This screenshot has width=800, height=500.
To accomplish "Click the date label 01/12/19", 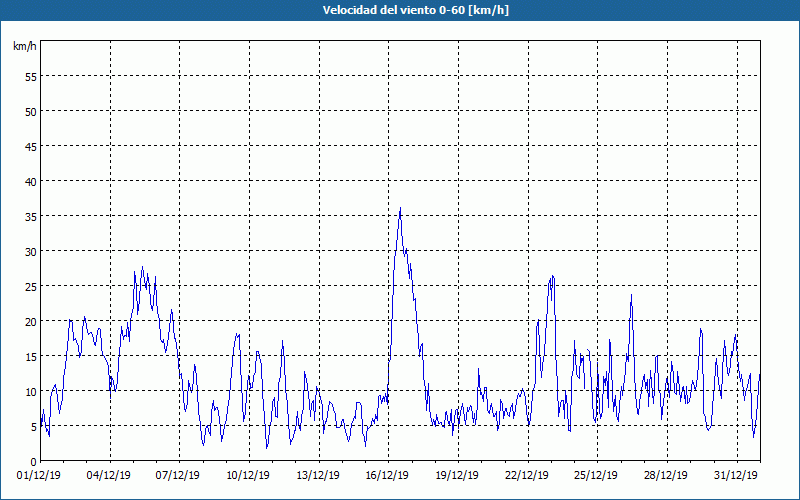I will click(x=39, y=475).
